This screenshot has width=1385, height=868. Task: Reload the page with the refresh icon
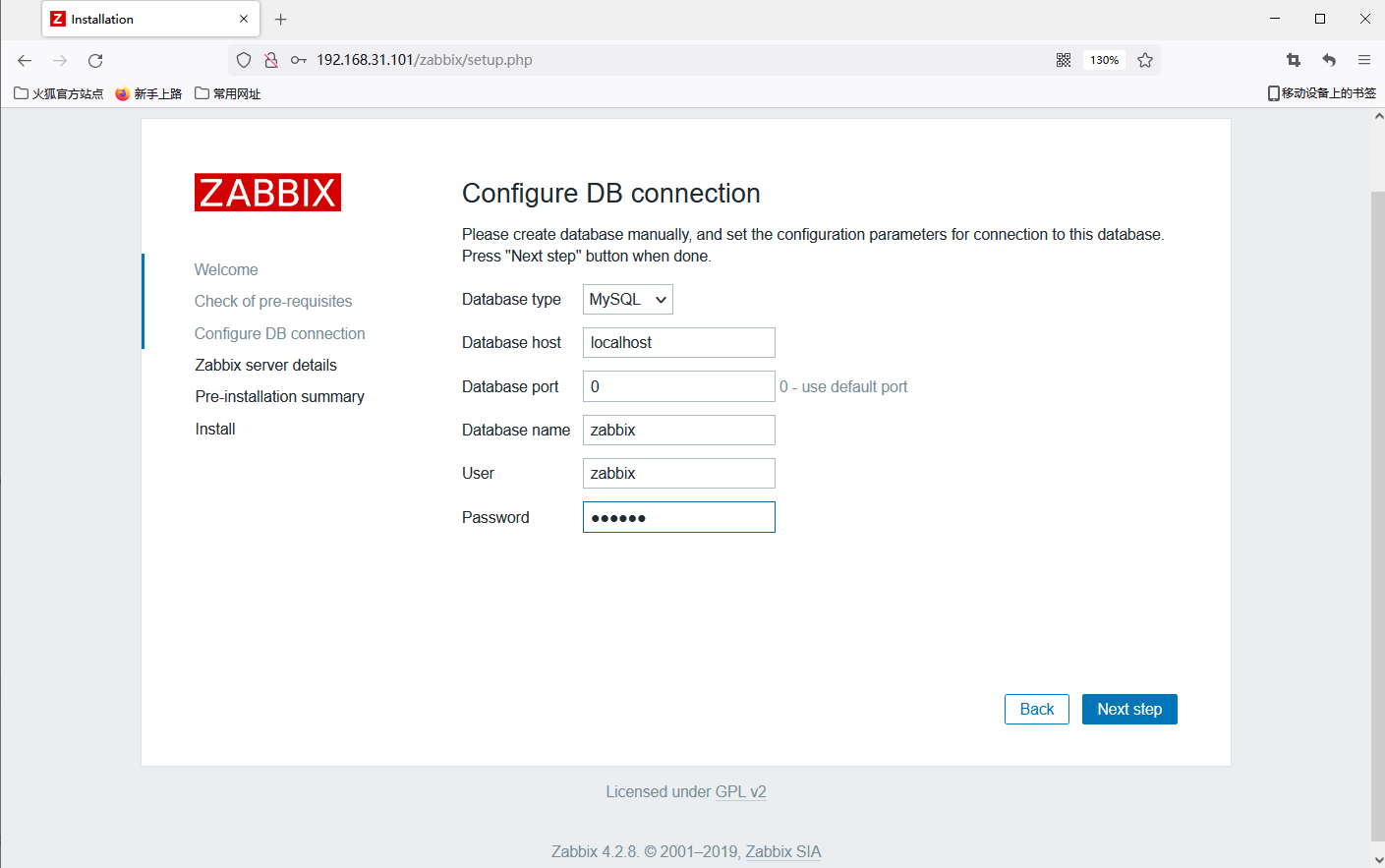pyautogui.click(x=94, y=60)
